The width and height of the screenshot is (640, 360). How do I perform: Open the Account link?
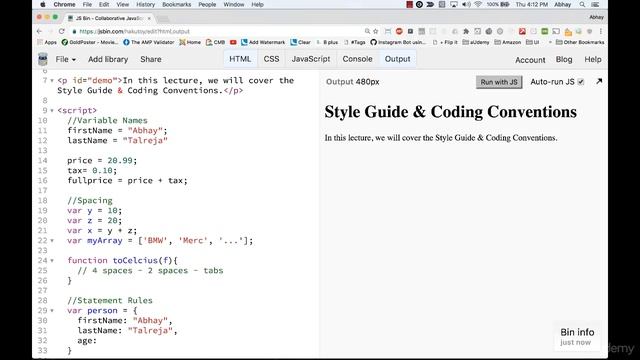[x=530, y=60]
